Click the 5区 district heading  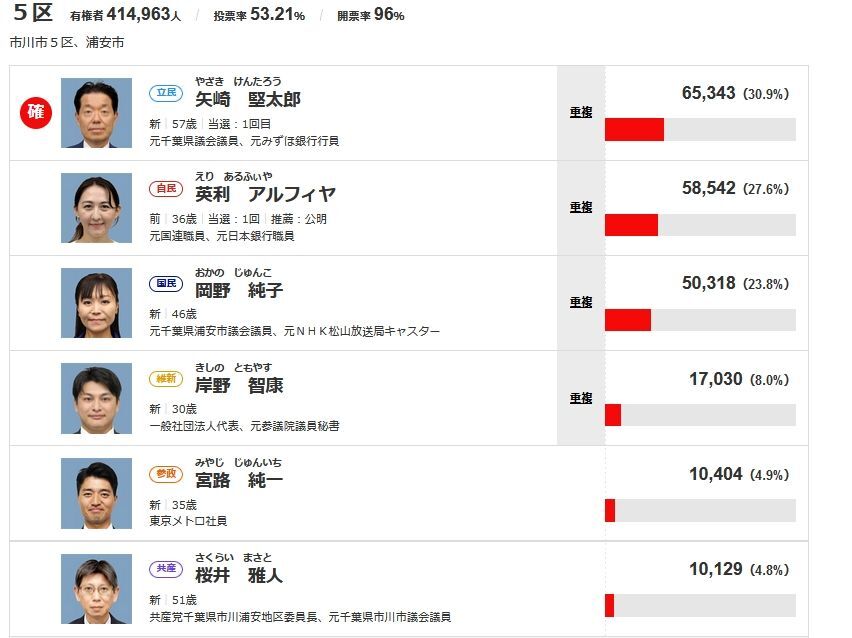click(x=33, y=13)
